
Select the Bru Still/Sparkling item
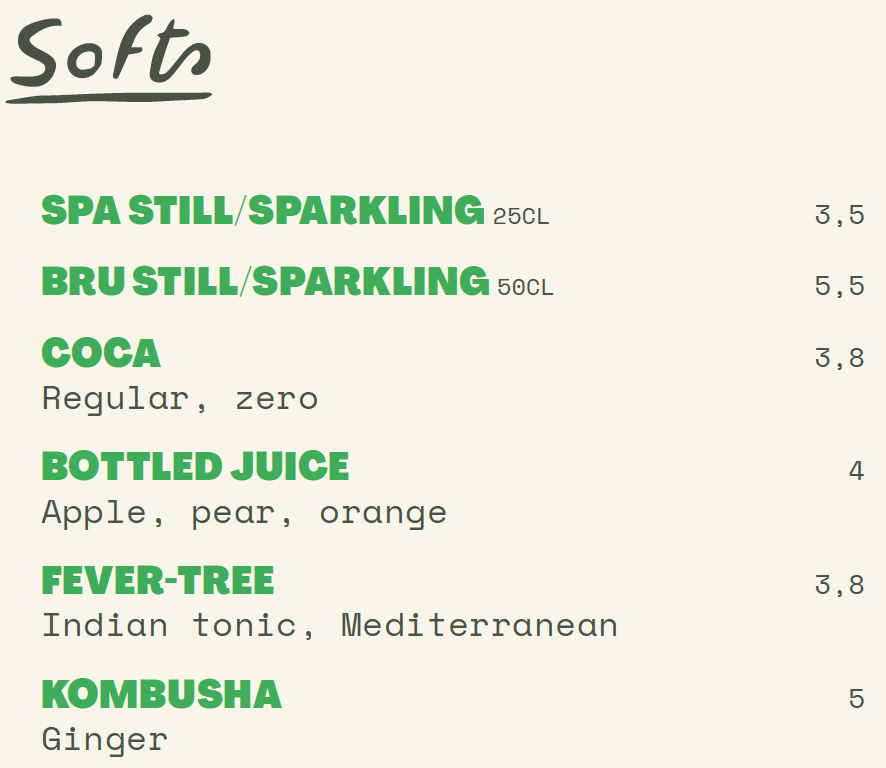[265, 281]
